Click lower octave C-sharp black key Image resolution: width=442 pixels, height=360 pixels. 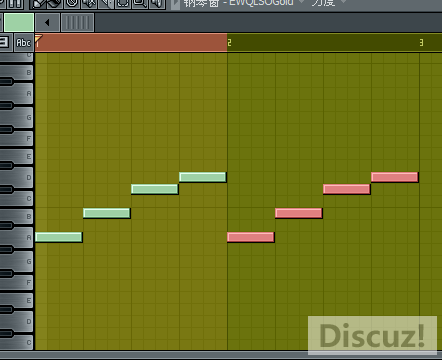[7, 333]
